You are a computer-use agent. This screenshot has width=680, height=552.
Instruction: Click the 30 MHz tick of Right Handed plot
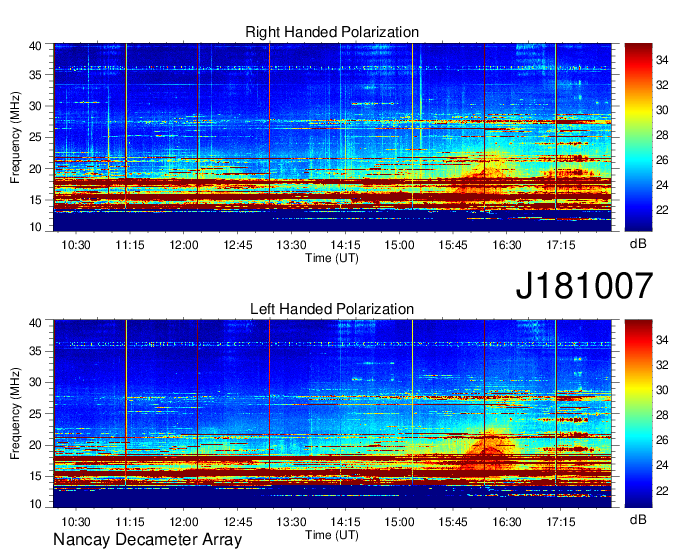(35, 106)
